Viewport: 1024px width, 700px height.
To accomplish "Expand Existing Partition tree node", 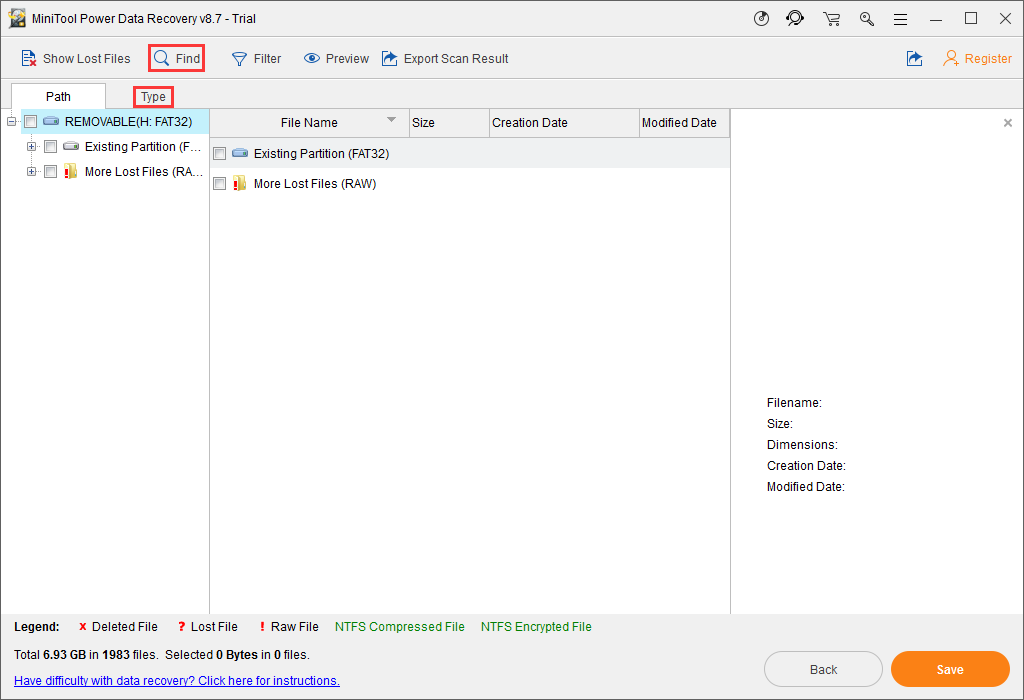I will [x=31, y=147].
